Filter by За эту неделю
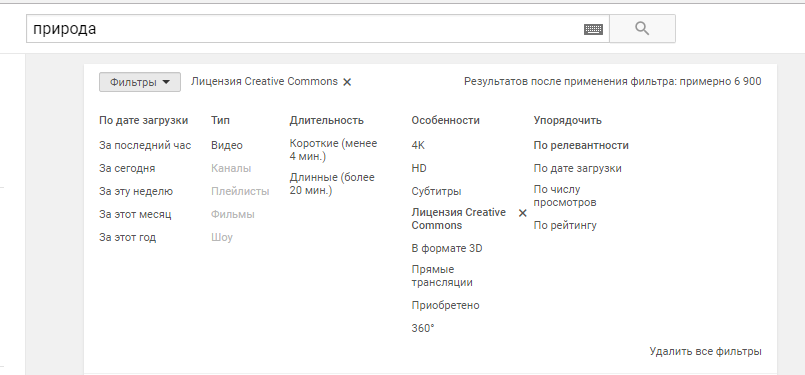Viewport: 805px width, 375px height. [x=136, y=192]
